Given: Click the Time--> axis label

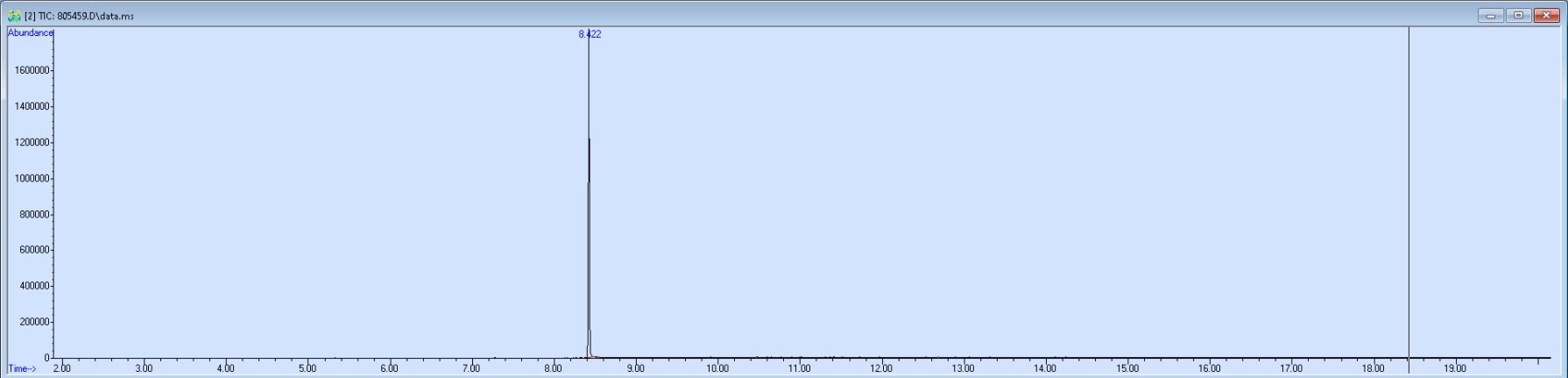Looking at the screenshot, I should (x=22, y=368).
